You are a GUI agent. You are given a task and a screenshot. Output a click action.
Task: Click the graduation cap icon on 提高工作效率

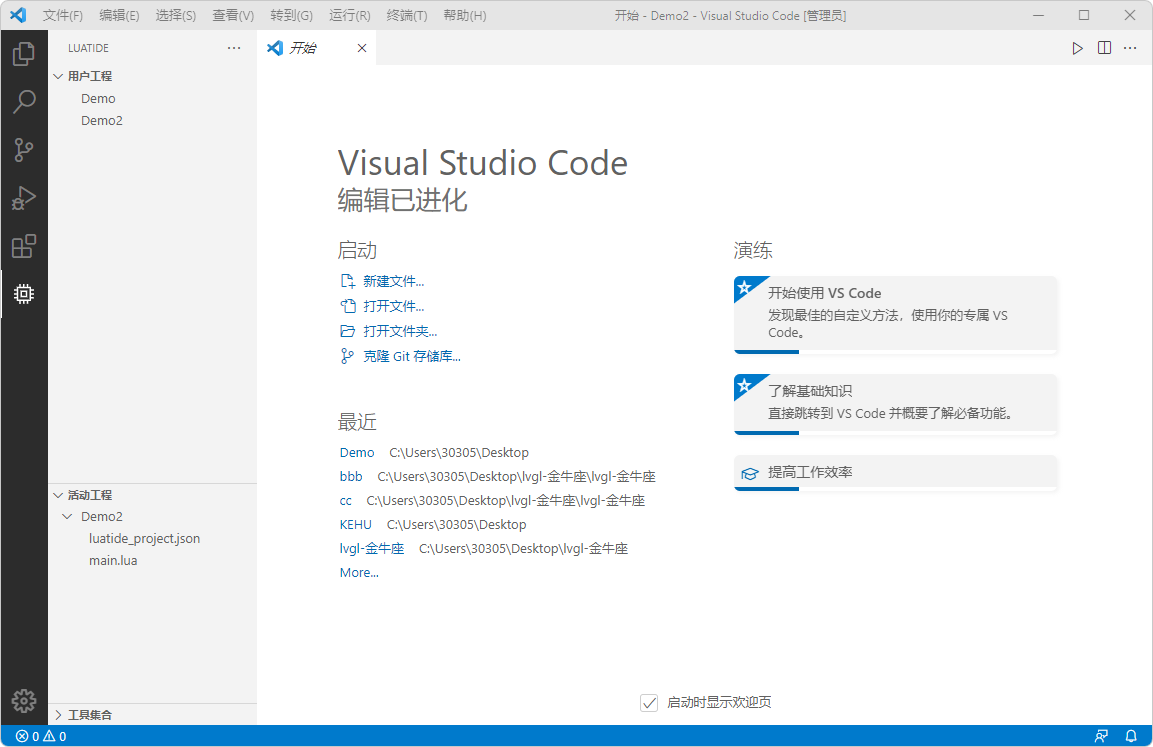coord(749,473)
